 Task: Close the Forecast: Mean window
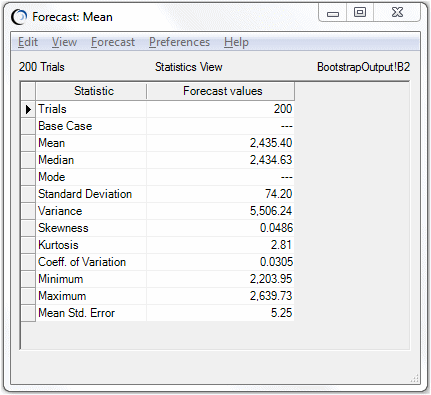[397, 13]
